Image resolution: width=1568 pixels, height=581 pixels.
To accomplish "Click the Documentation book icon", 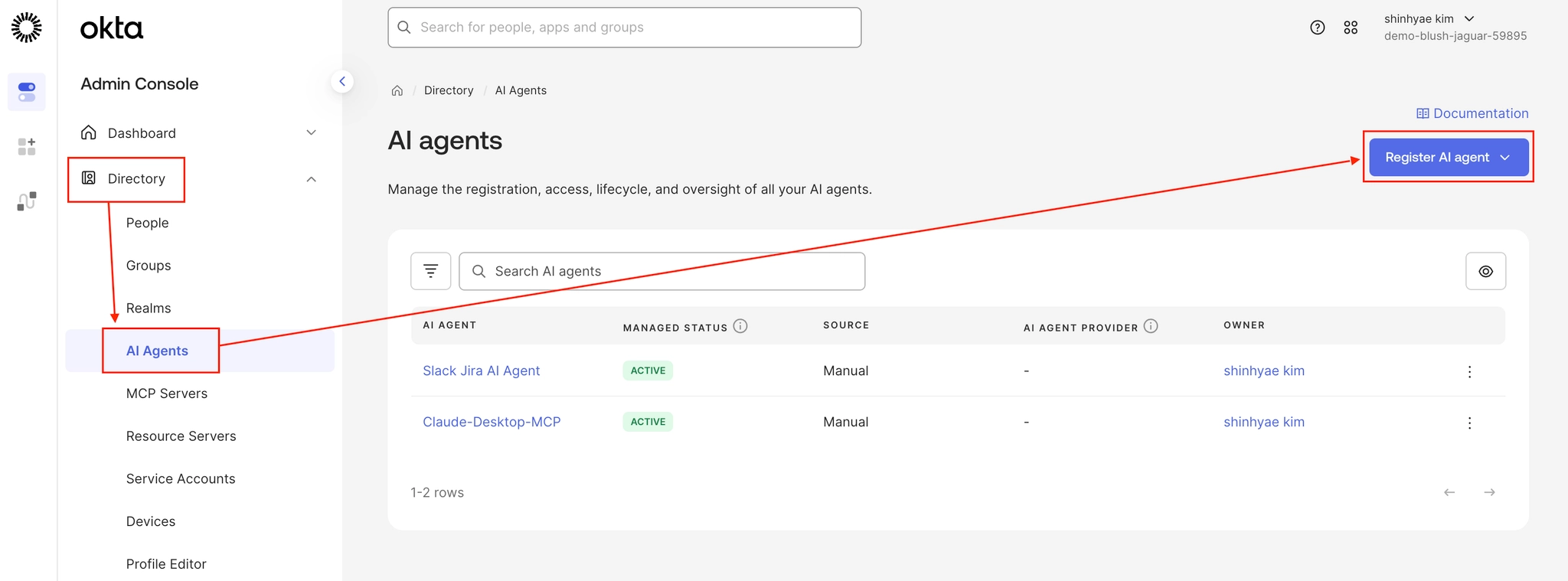I will pyautogui.click(x=1423, y=113).
